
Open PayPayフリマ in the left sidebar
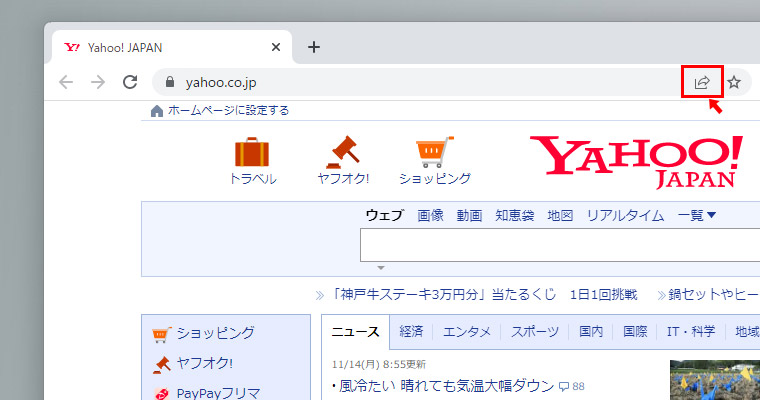(218, 393)
